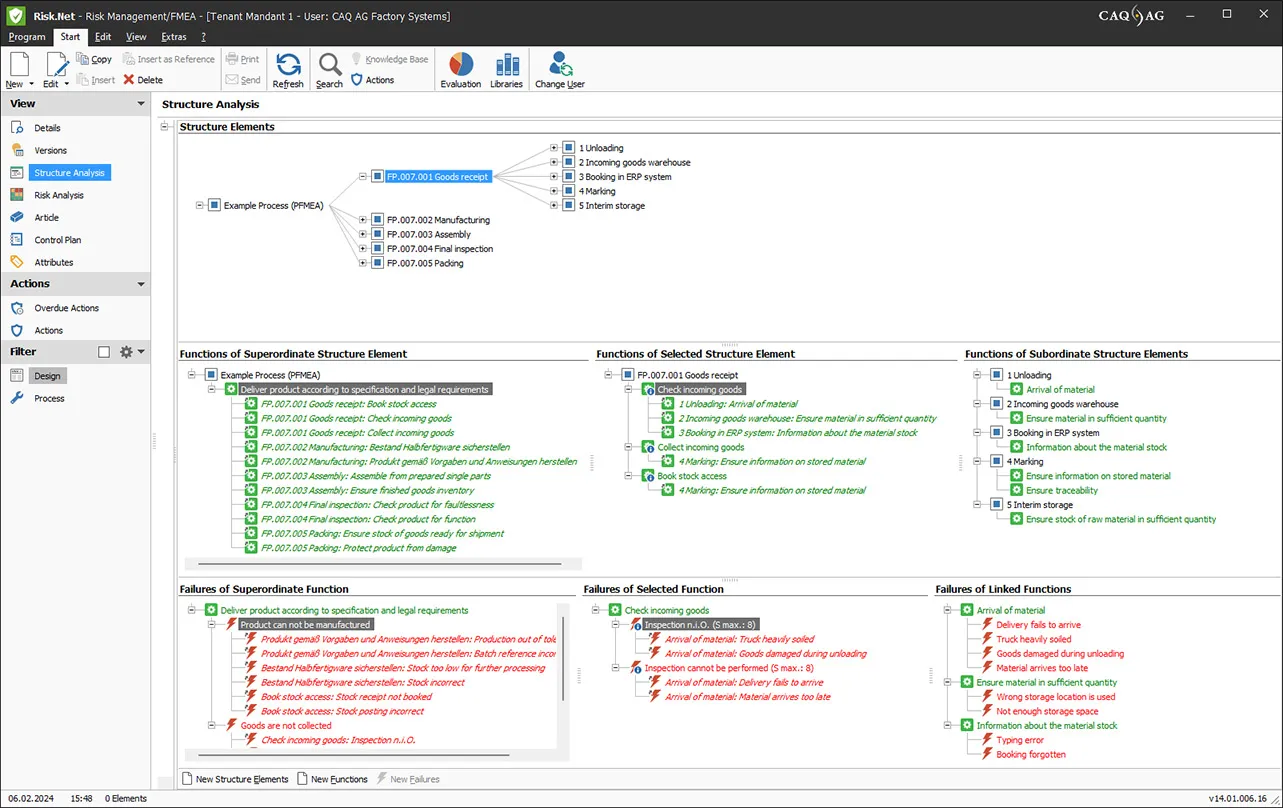Select Collect incoming goods function
Image resolution: width=1283 pixels, height=808 pixels.
[700, 447]
